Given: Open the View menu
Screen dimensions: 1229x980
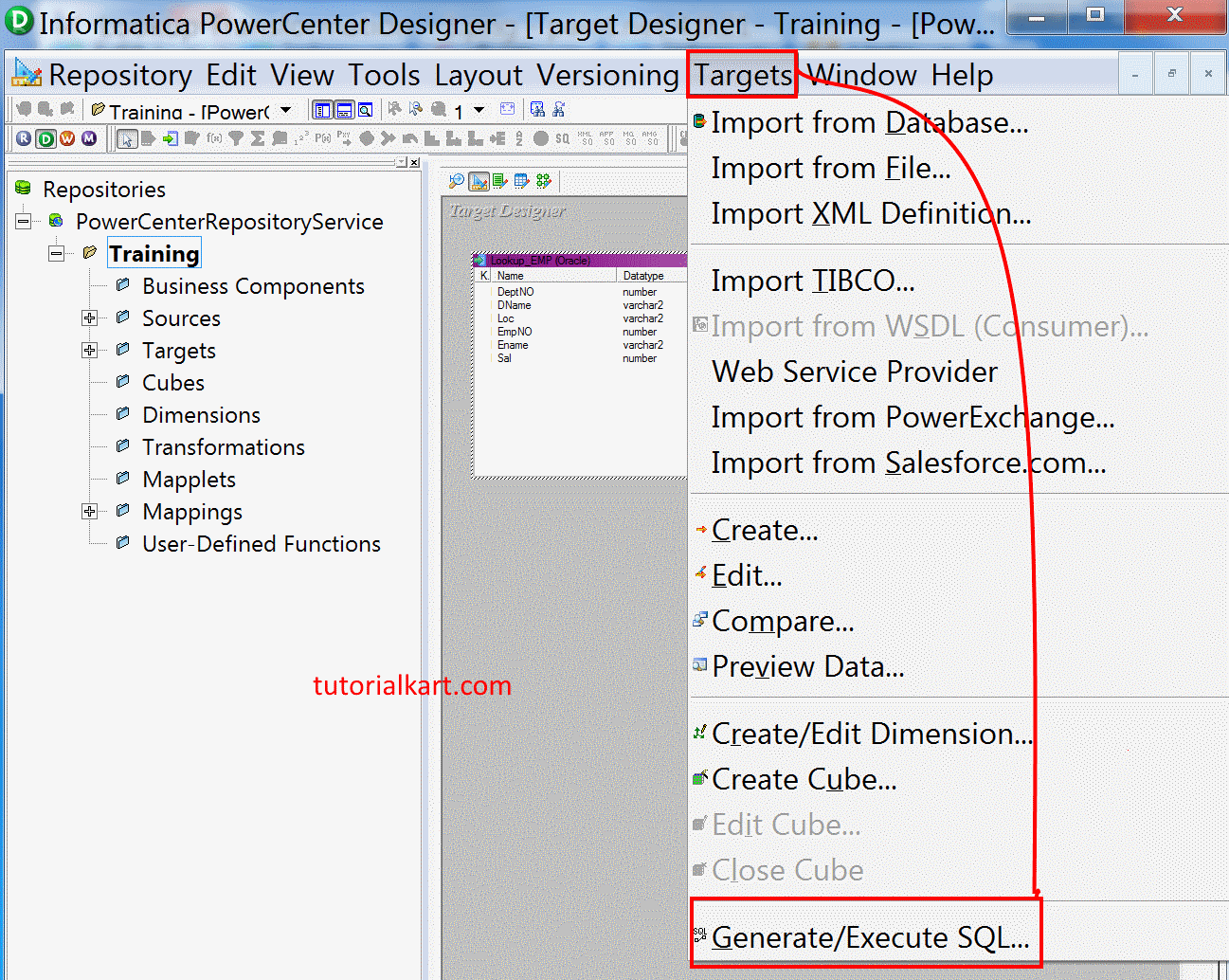Looking at the screenshot, I should tap(302, 75).
